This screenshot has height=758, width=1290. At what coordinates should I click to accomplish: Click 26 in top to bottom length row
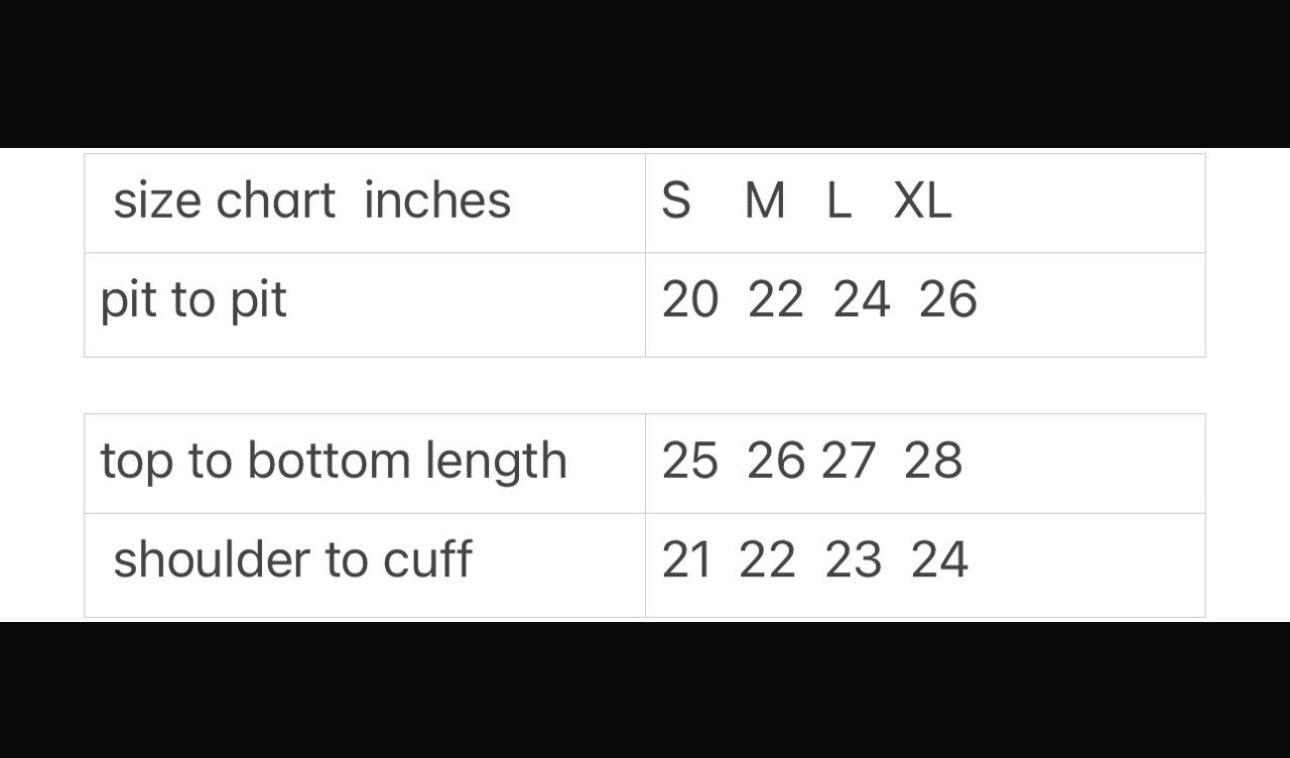coord(776,461)
